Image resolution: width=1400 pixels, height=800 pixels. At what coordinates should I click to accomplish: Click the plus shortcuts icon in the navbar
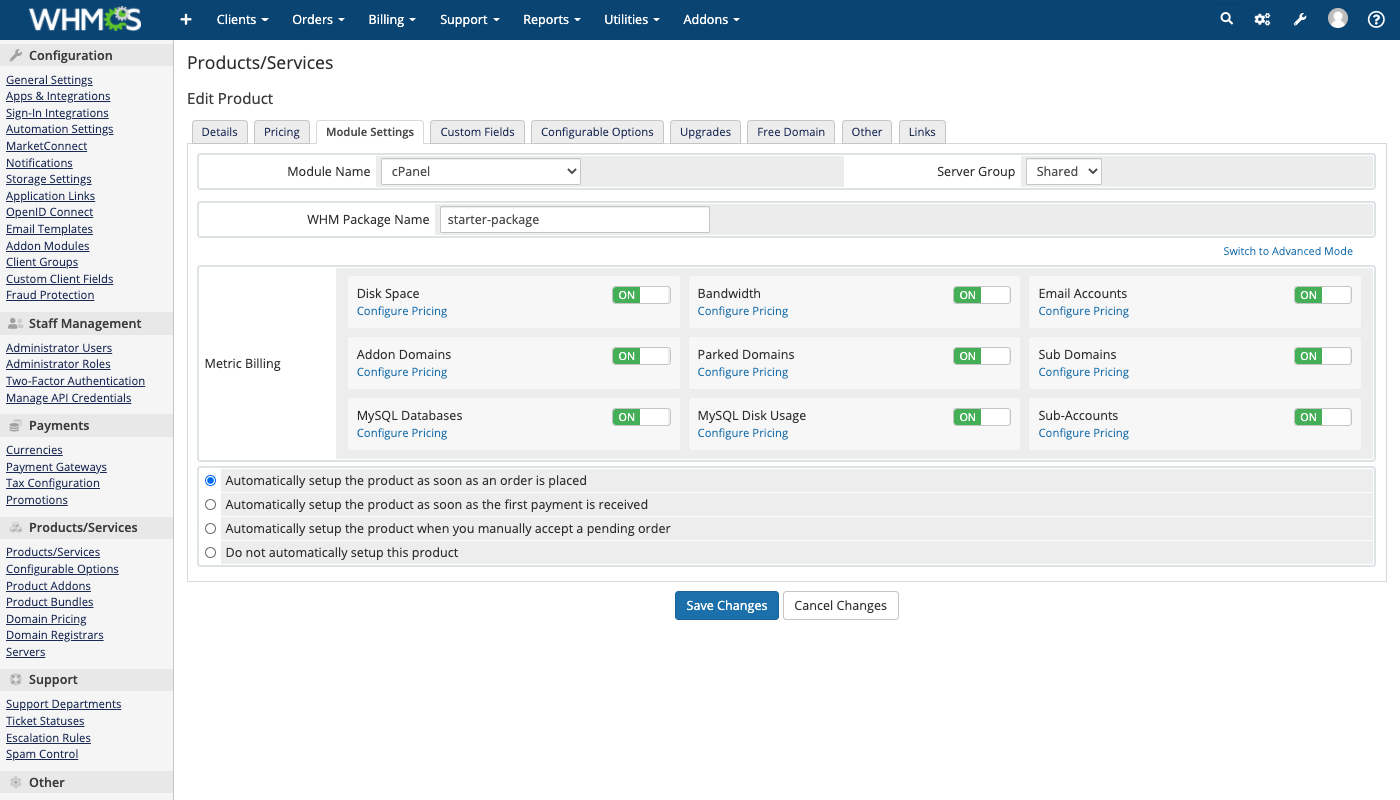coord(185,19)
